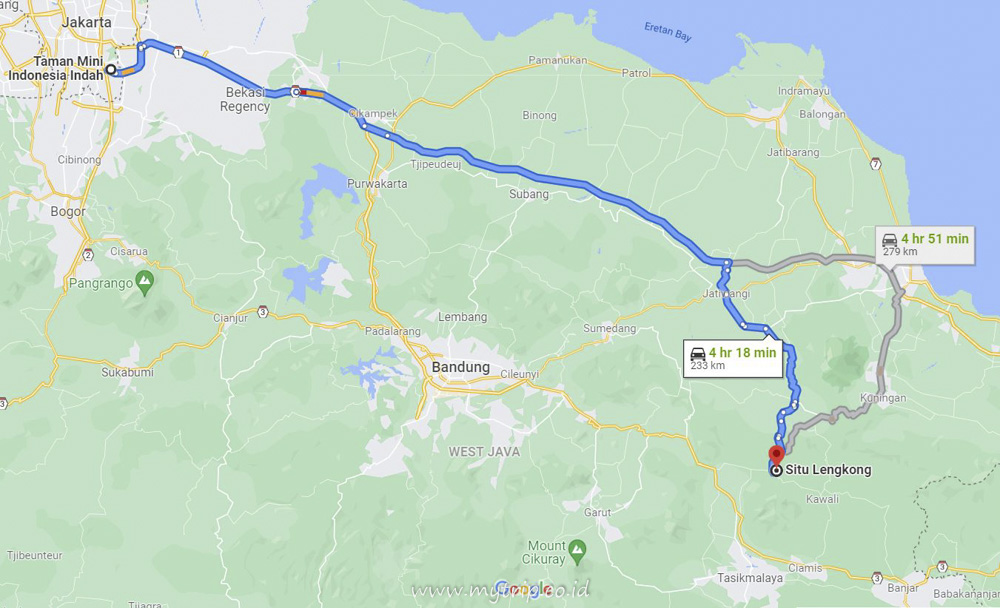1000x608 pixels.
Task: Click the car icon in 4 hr 18 min box
Action: (x=698, y=353)
